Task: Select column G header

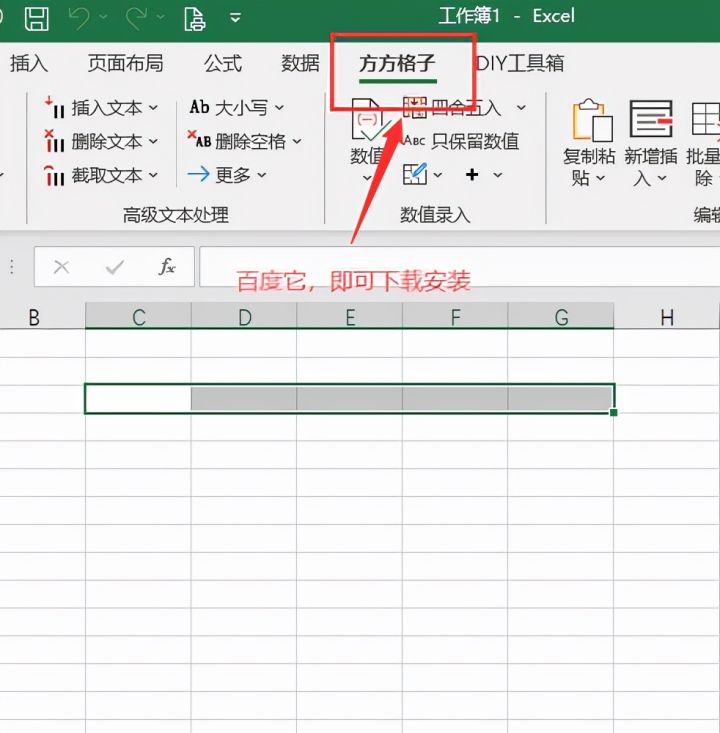Action: click(561, 317)
